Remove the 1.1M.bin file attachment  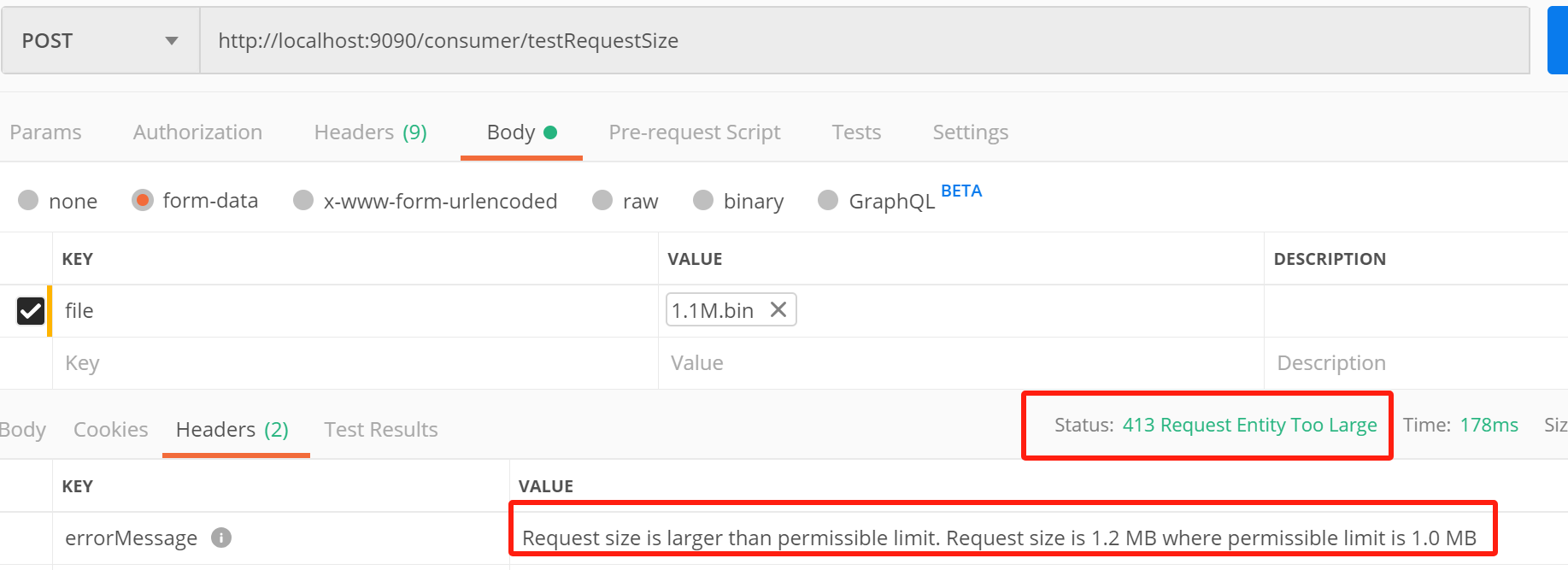coord(778,309)
